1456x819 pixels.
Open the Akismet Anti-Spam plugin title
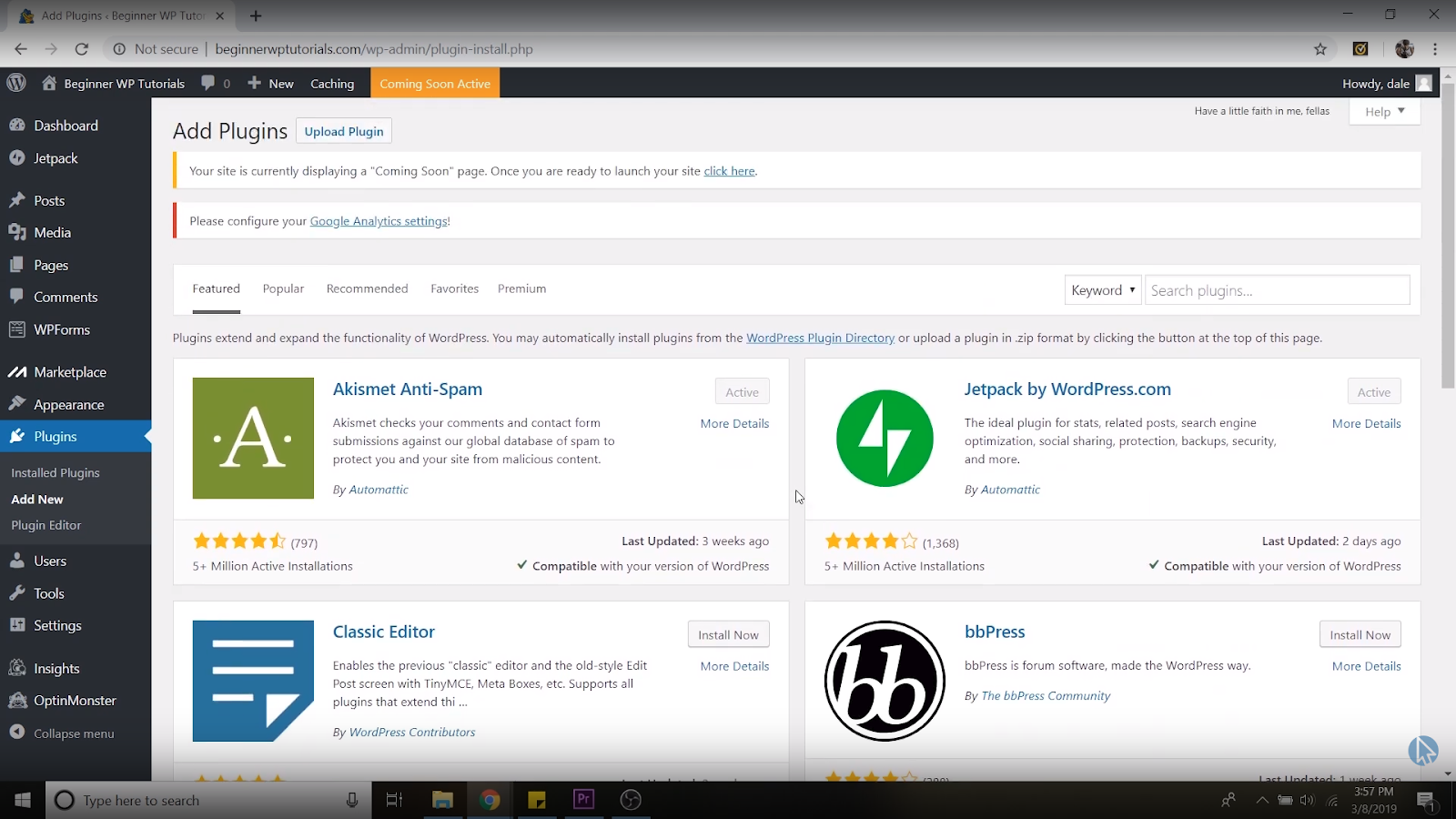[x=408, y=389]
